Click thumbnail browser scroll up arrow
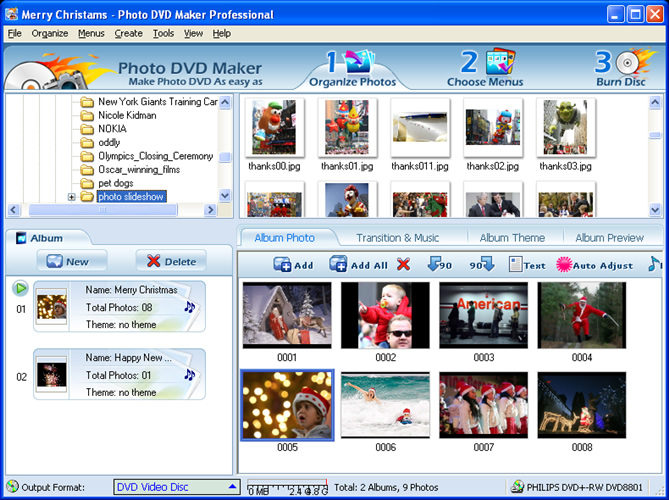Image resolution: width=669 pixels, height=500 pixels. [655, 102]
